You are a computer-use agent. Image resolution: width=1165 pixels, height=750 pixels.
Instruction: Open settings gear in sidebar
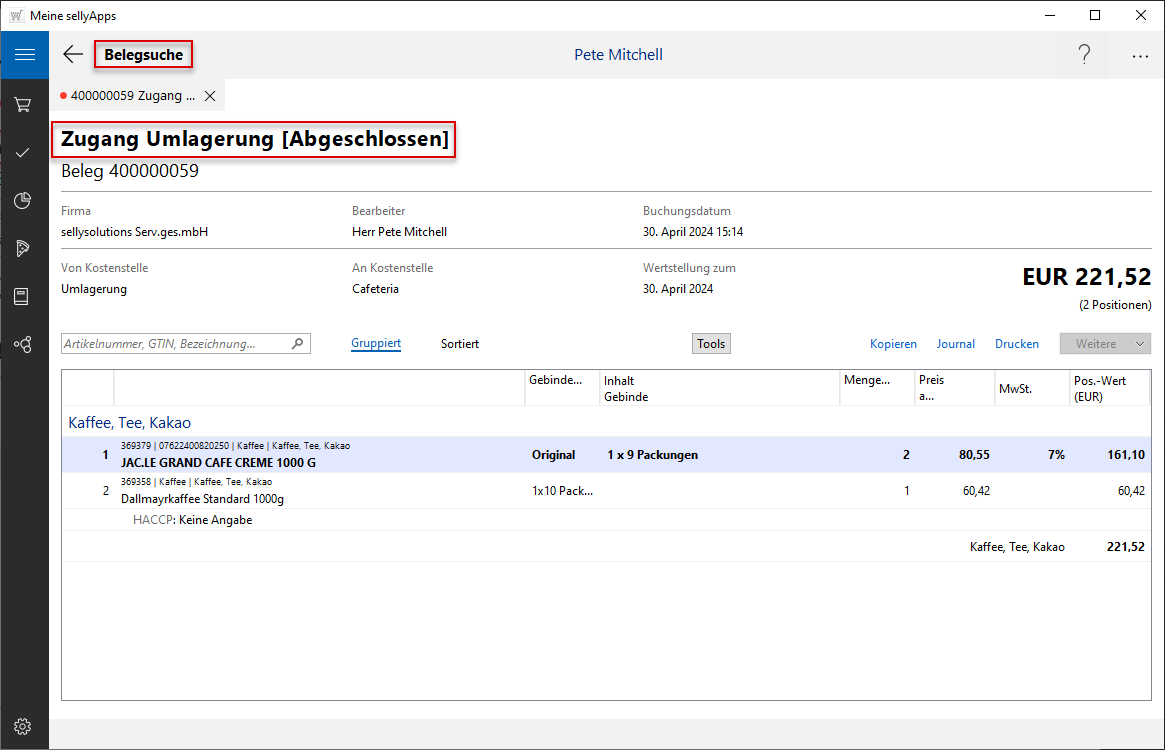pos(23,726)
